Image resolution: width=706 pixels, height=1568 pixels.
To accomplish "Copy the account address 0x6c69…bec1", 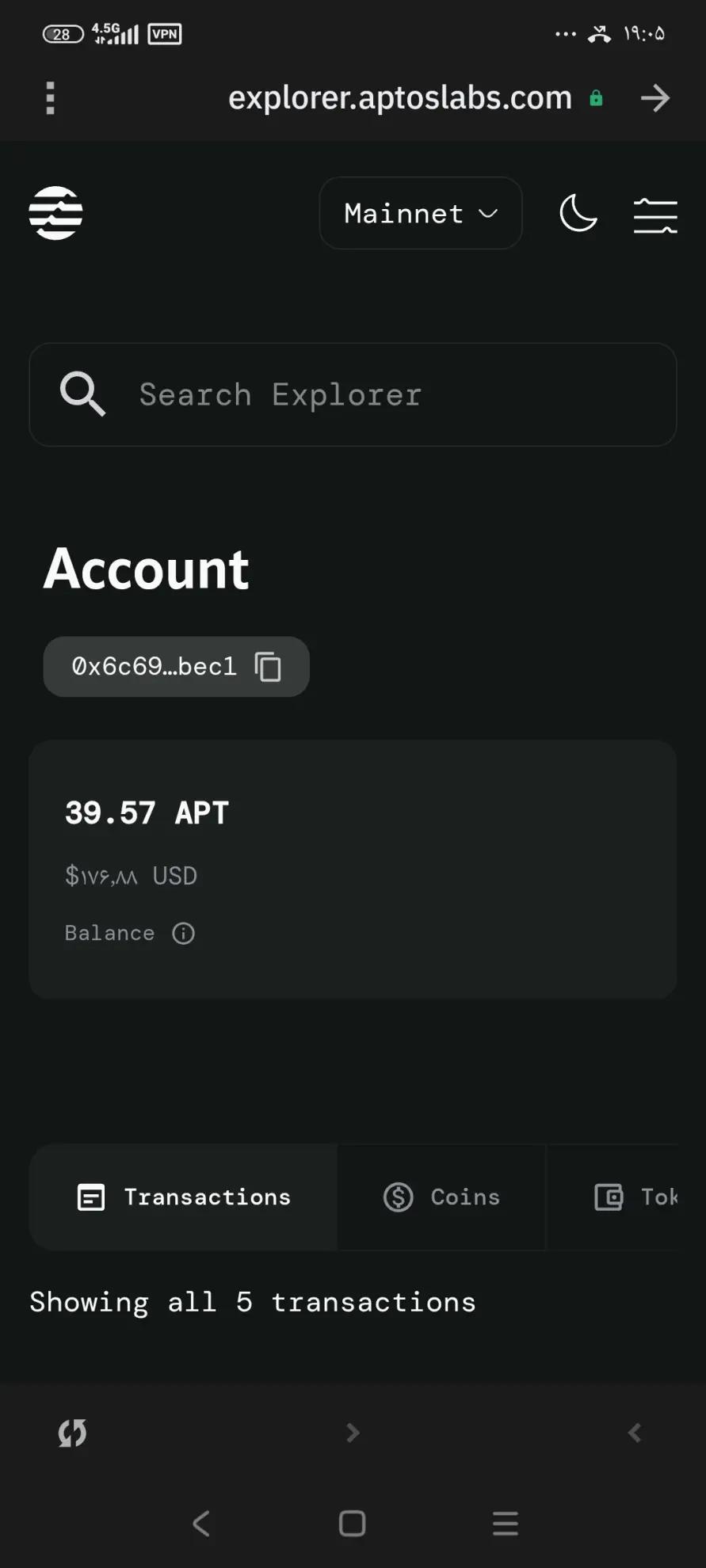I will (268, 667).
